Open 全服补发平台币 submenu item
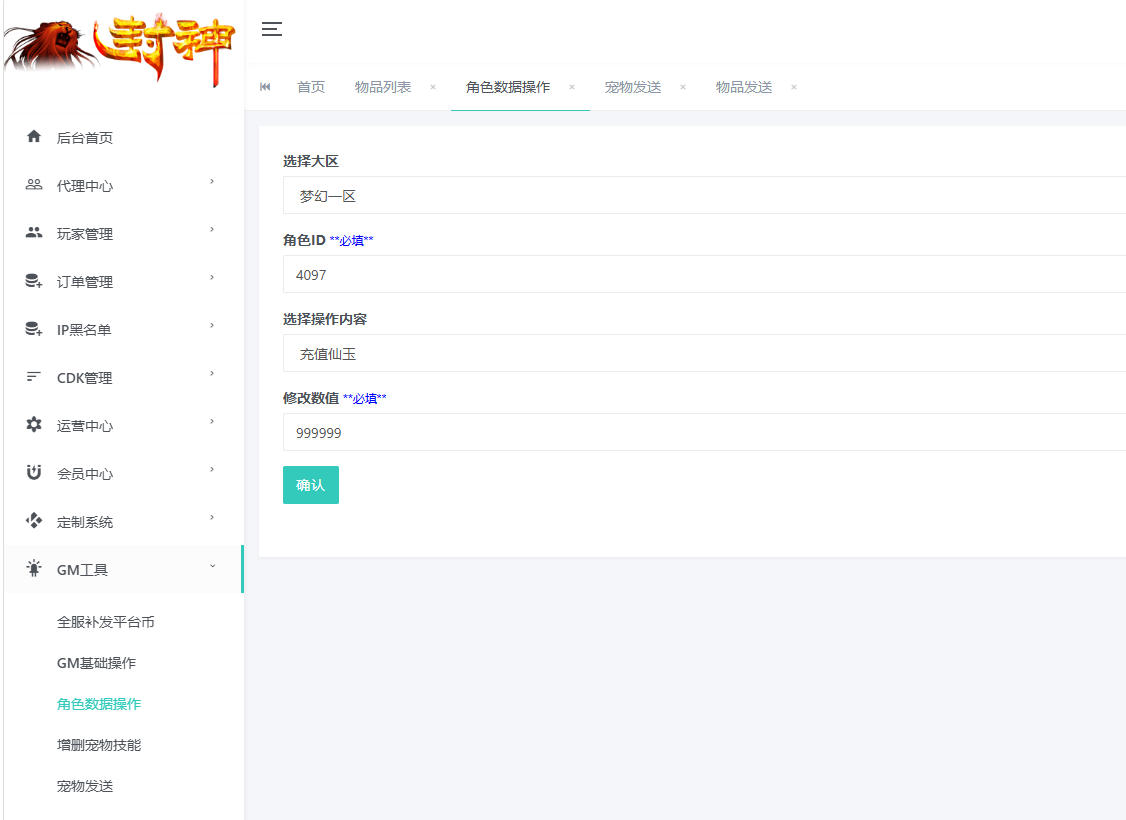The height and width of the screenshot is (820, 1126). pyautogui.click(x=106, y=622)
